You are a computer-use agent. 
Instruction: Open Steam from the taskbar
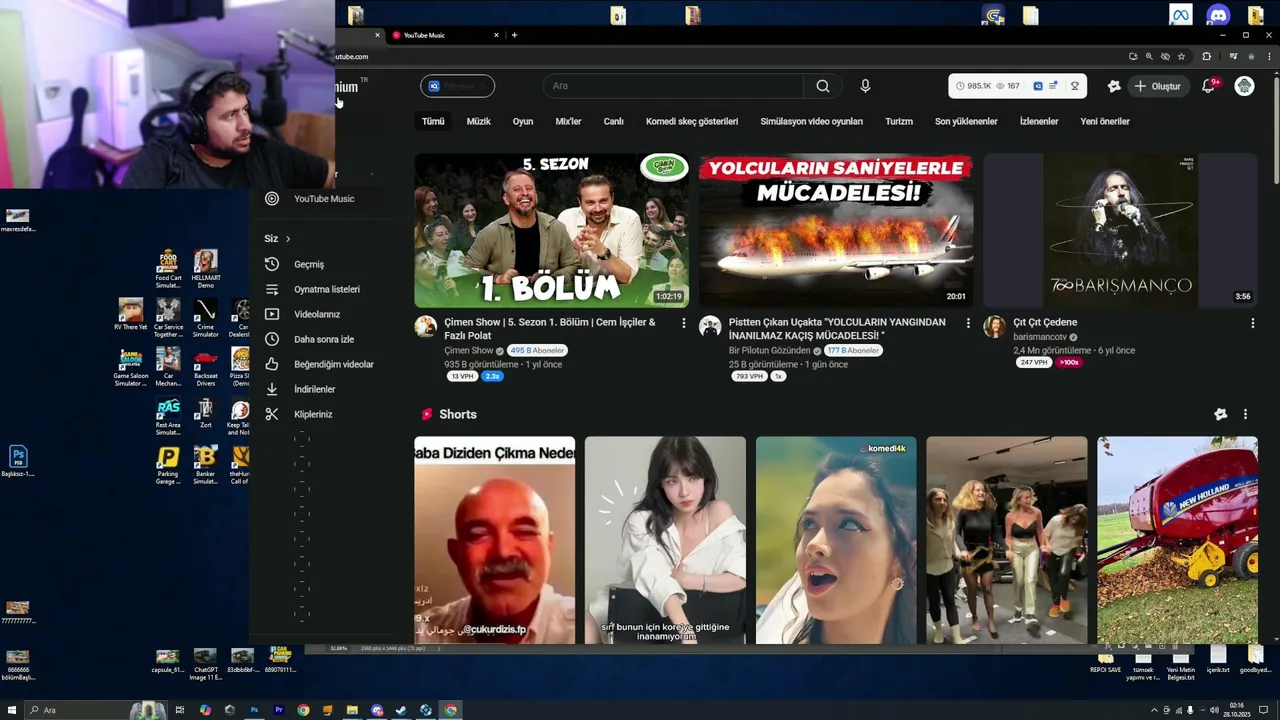(x=401, y=710)
